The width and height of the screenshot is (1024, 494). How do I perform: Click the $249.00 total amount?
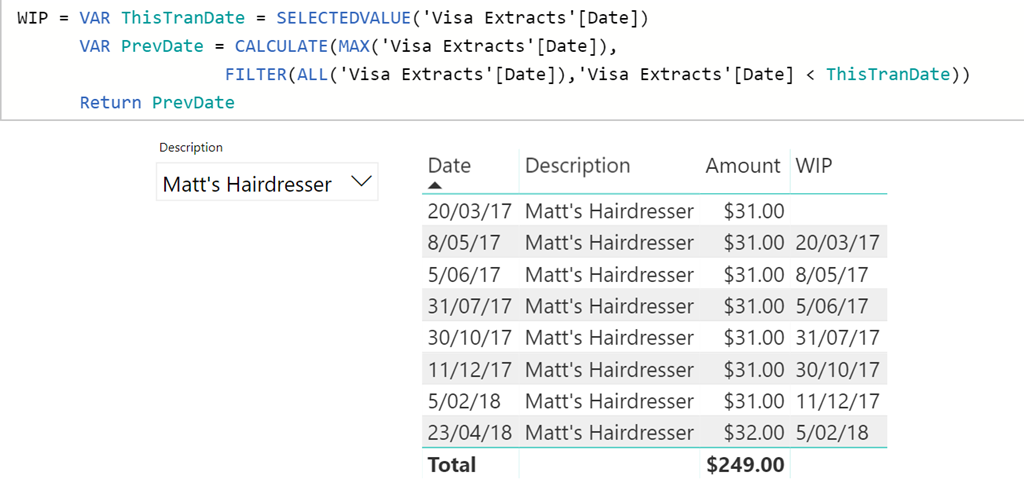[746, 465]
